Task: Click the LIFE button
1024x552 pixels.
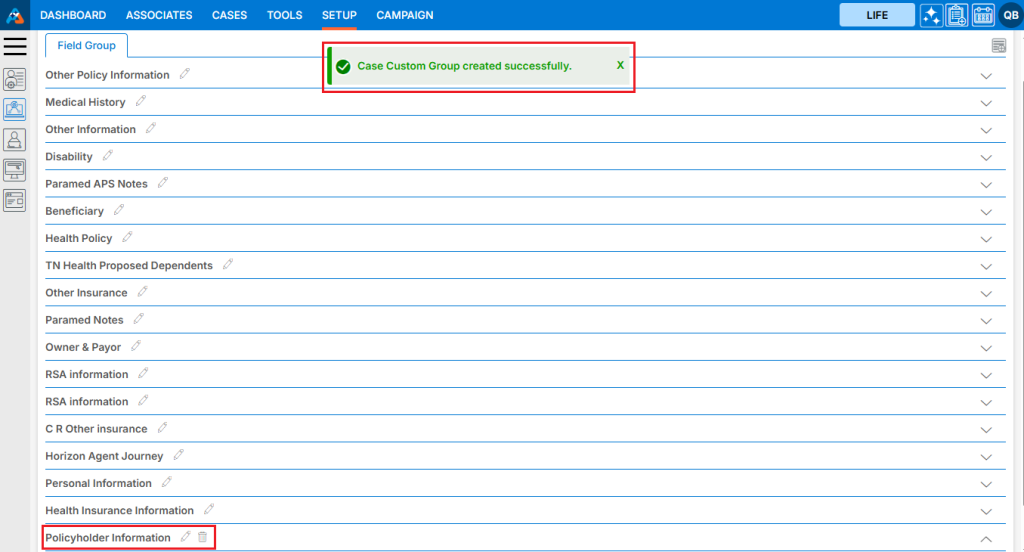Action: [877, 15]
